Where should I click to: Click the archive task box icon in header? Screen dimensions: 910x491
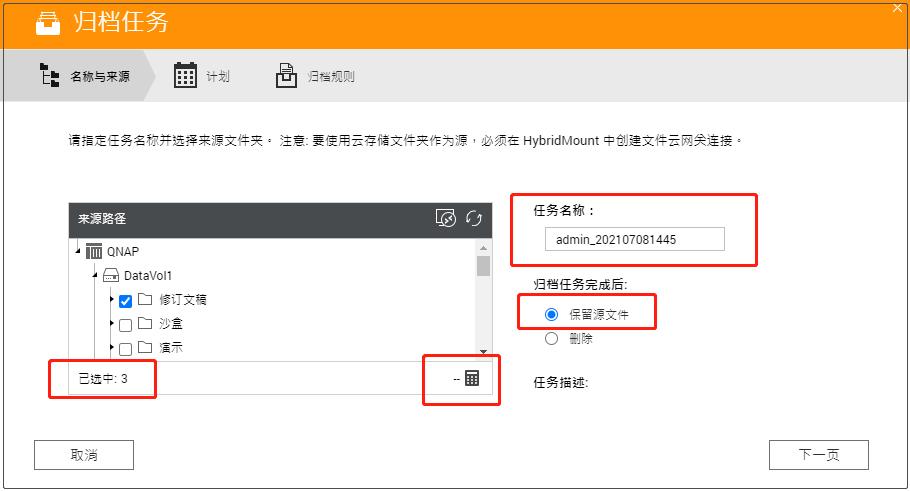tap(48, 23)
